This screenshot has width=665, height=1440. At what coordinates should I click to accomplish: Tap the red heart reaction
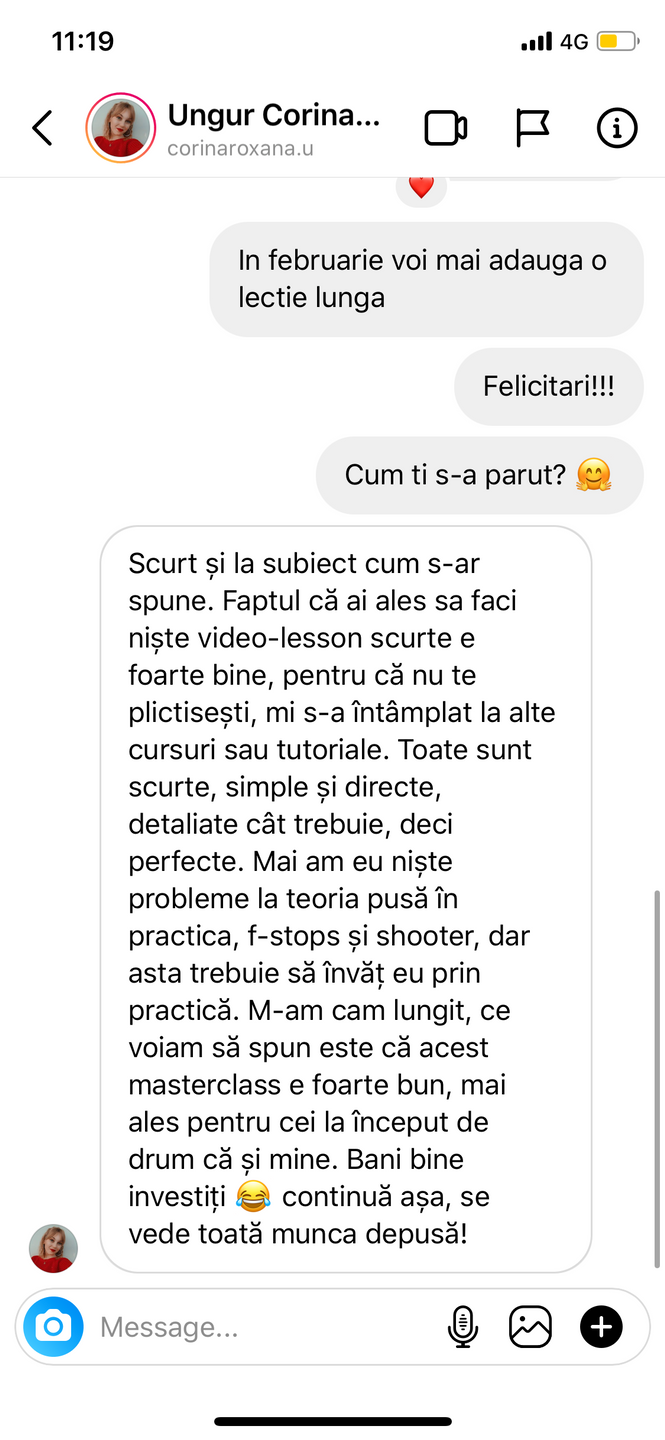(x=421, y=187)
